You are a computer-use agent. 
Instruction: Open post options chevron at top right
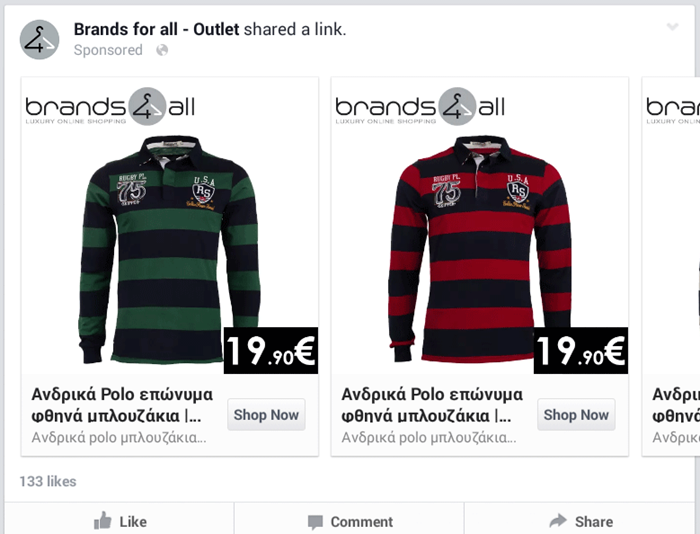[x=672, y=27]
